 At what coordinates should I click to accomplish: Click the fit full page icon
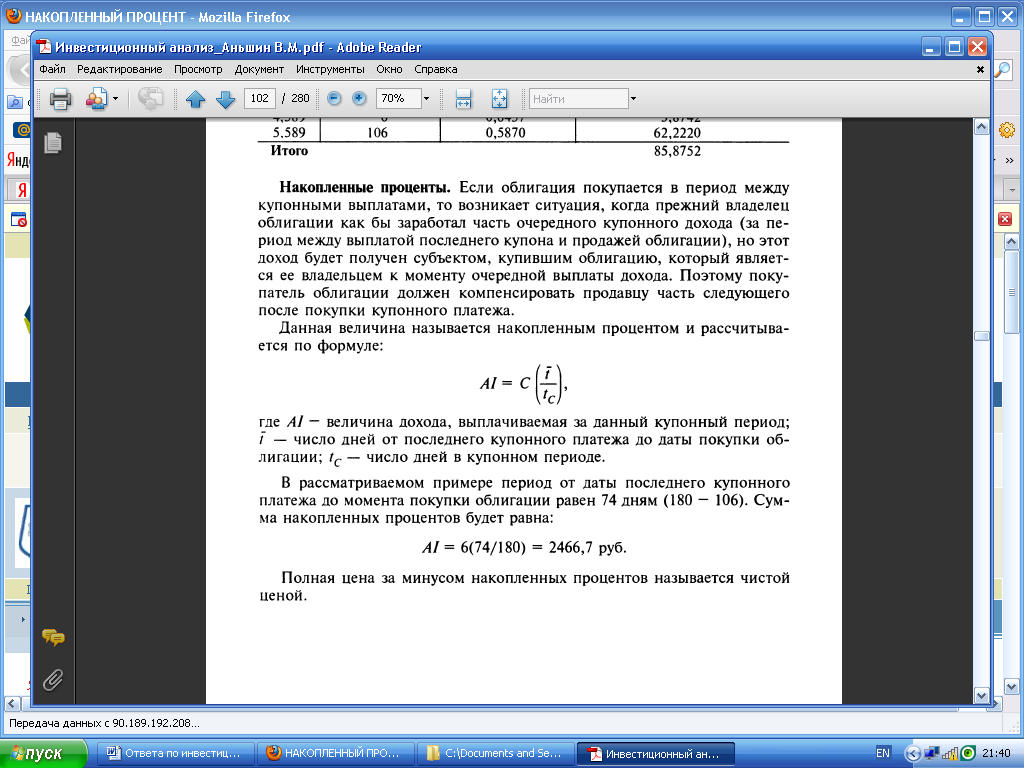pyautogui.click(x=499, y=99)
